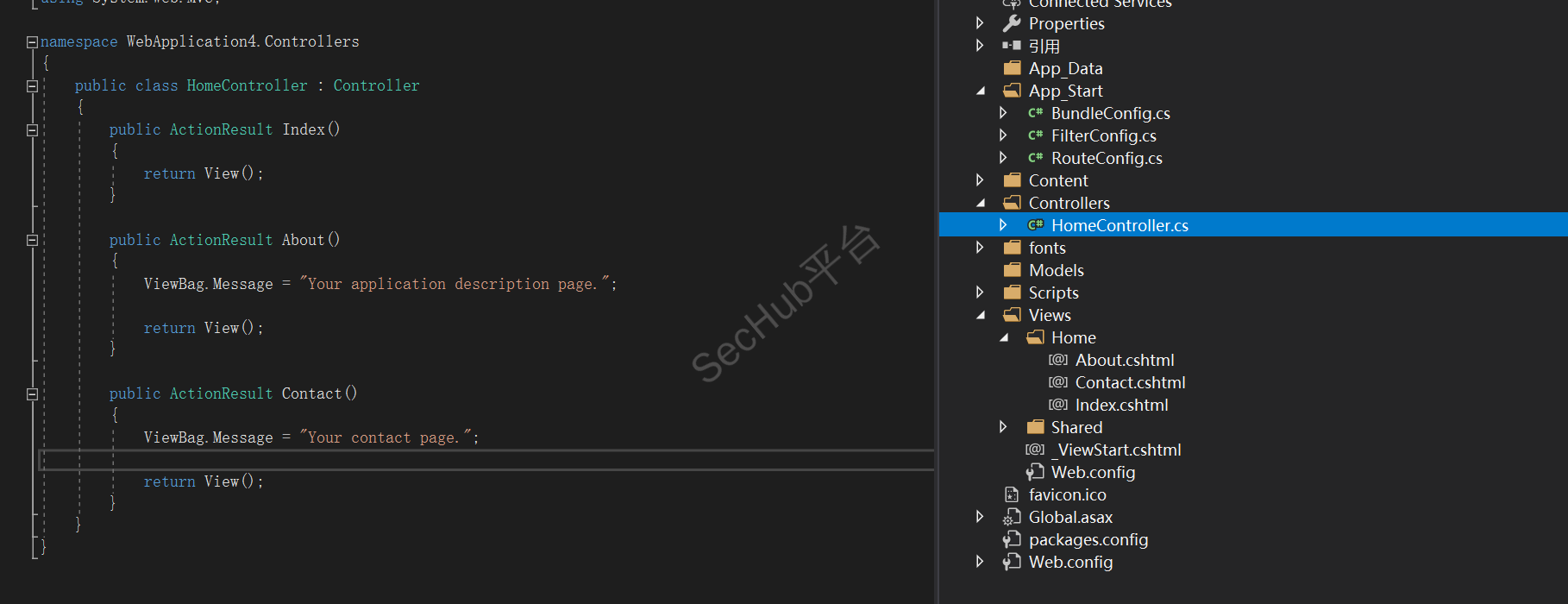
Task: Collapse the Index method outline toggle
Action: tap(32, 130)
